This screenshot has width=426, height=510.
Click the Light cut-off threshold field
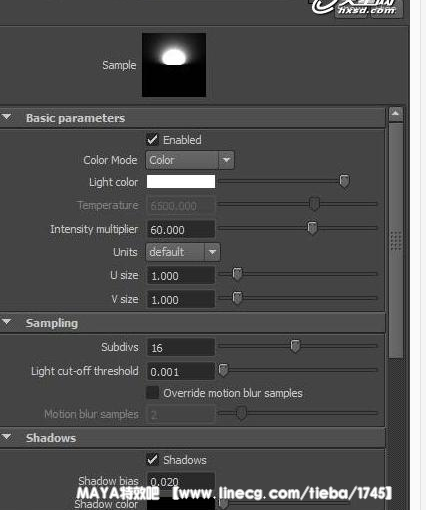[x=181, y=371]
